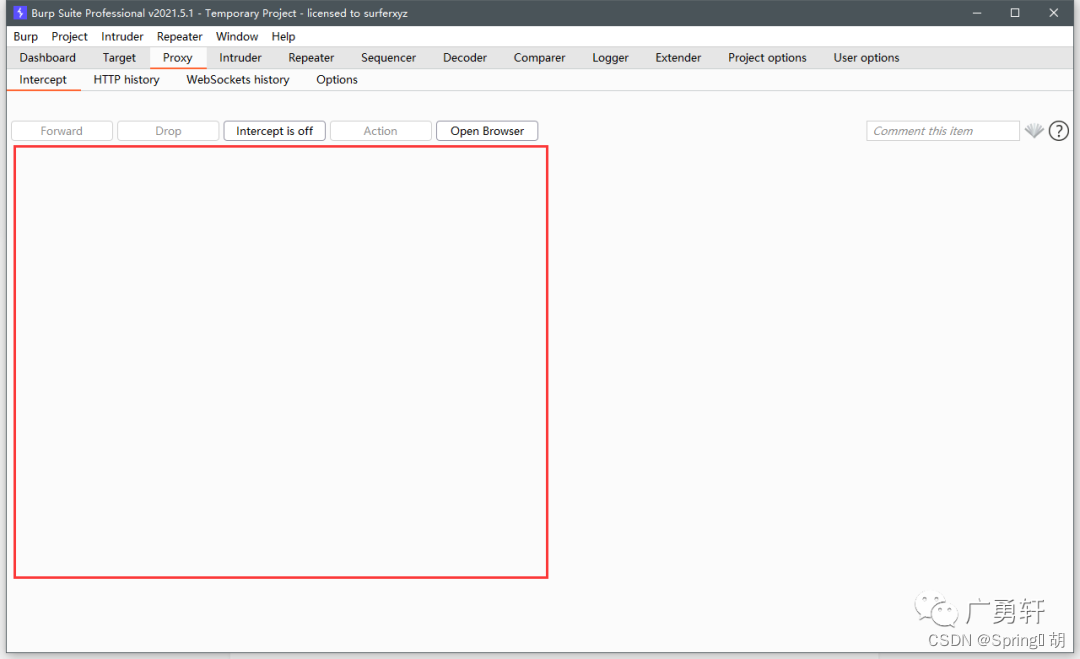Open the Project menu

pos(69,36)
